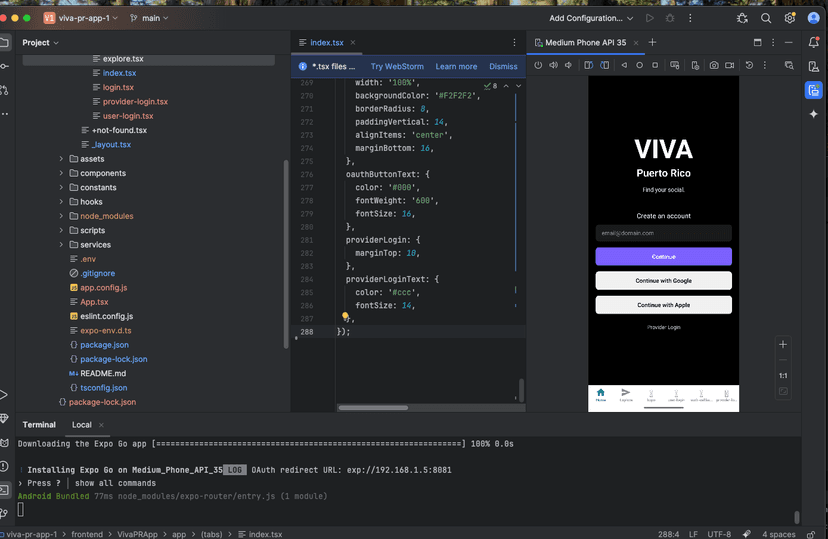Open editor tab options menu dots
828x539 pixels.
pyautogui.click(x=514, y=43)
